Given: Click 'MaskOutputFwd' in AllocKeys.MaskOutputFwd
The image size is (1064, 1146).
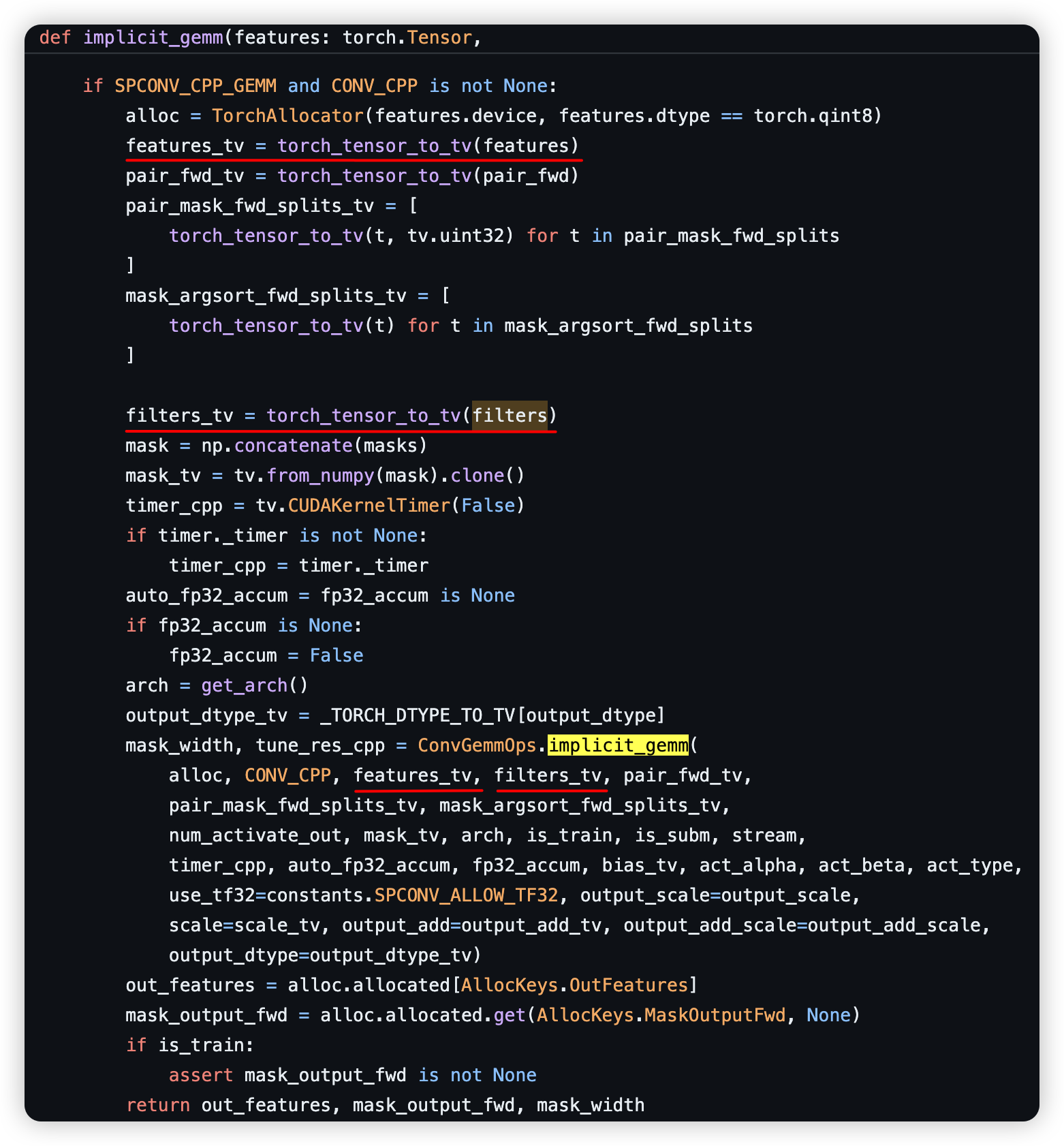Looking at the screenshot, I should 715,1015.
